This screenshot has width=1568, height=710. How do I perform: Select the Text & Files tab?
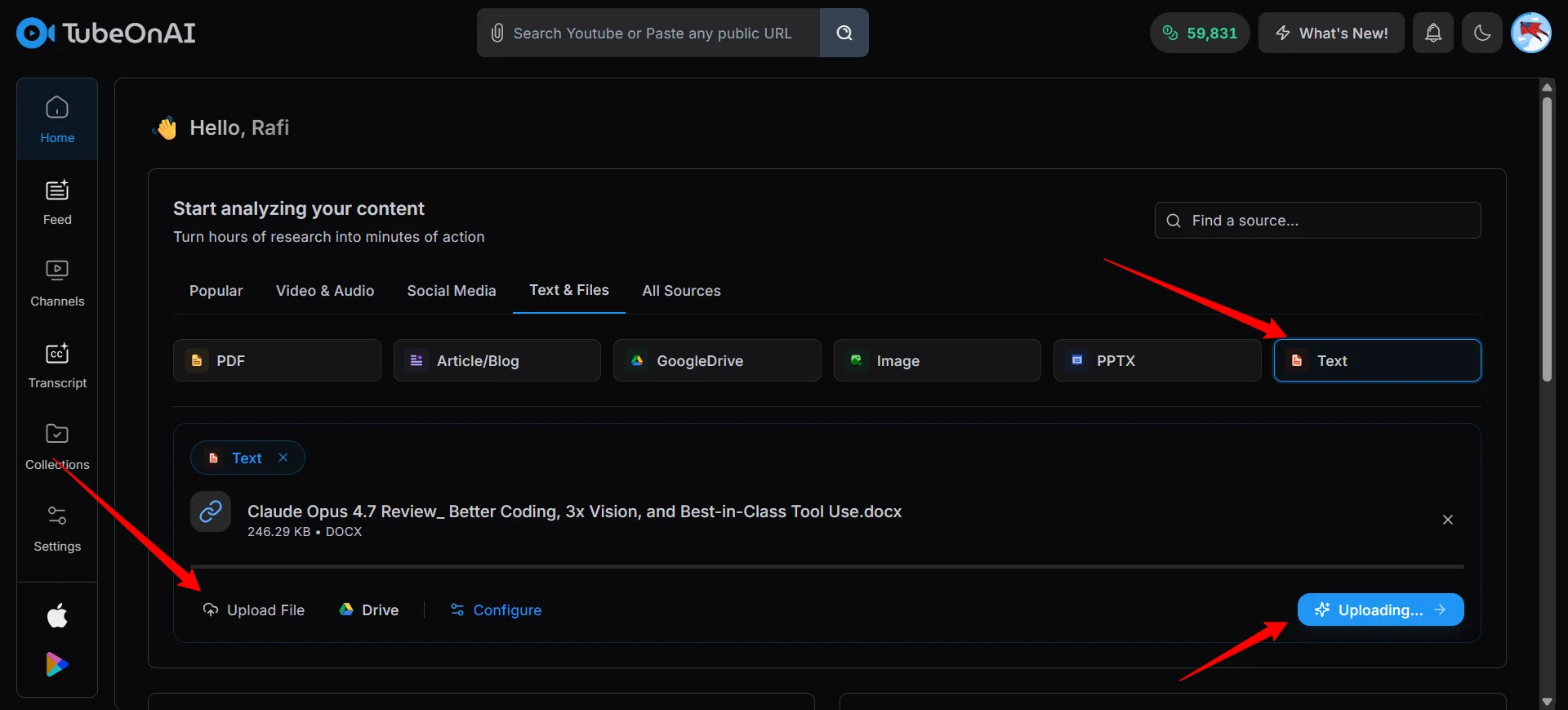[569, 290]
